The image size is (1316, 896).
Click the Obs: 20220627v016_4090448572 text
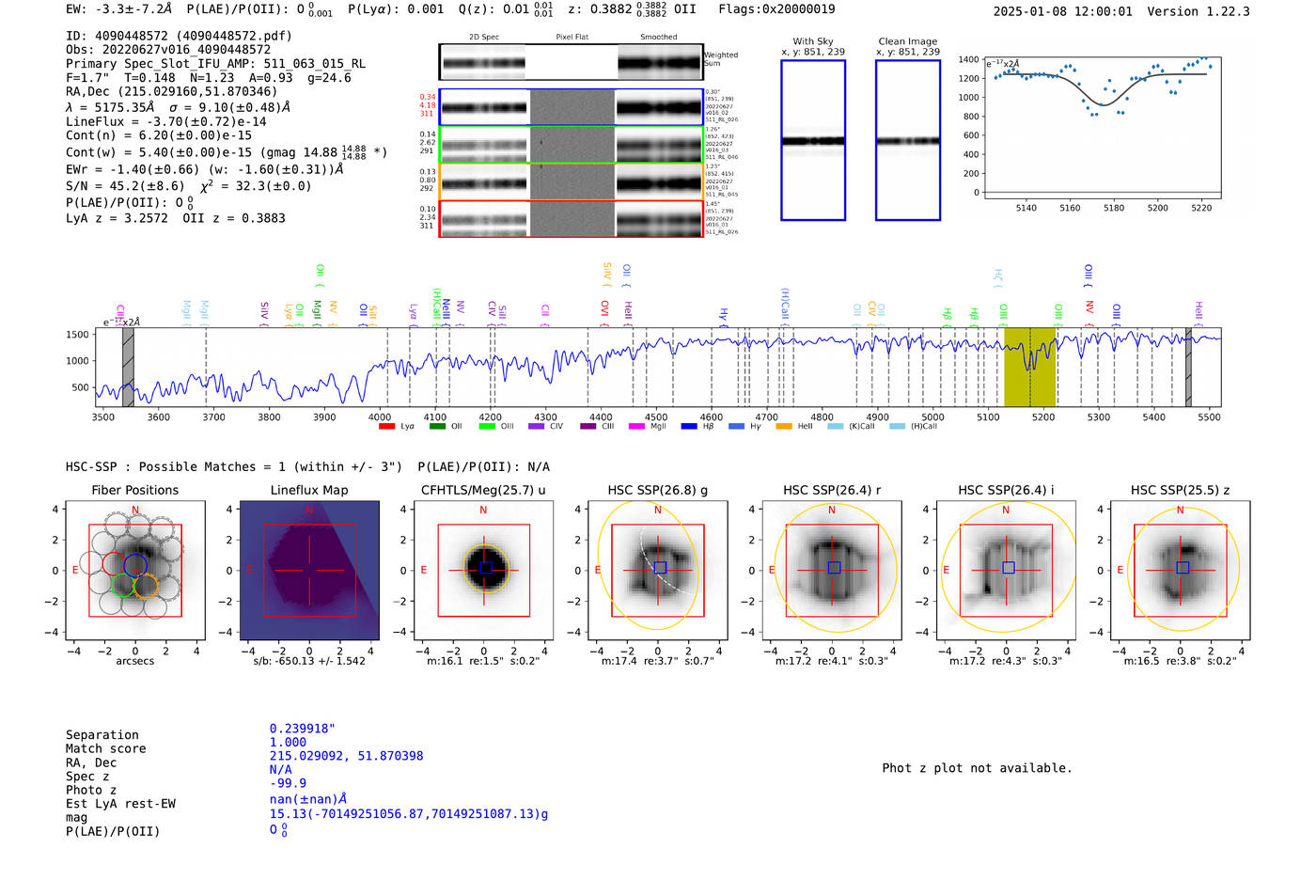click(168, 50)
